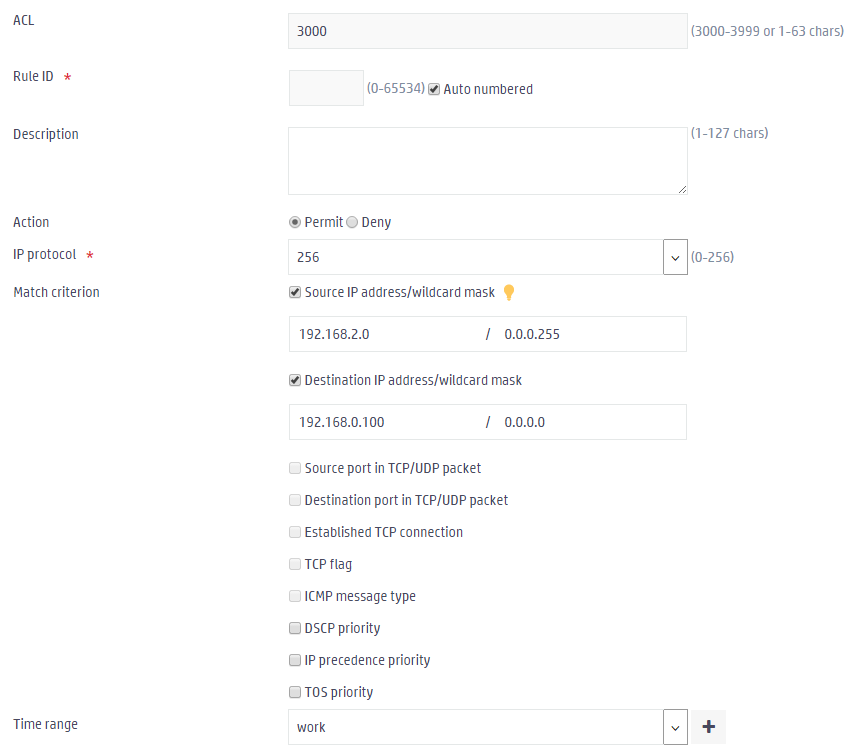The height and width of the screenshot is (751, 859).
Task: Toggle the Auto numbered checkbox
Action: (x=434, y=89)
